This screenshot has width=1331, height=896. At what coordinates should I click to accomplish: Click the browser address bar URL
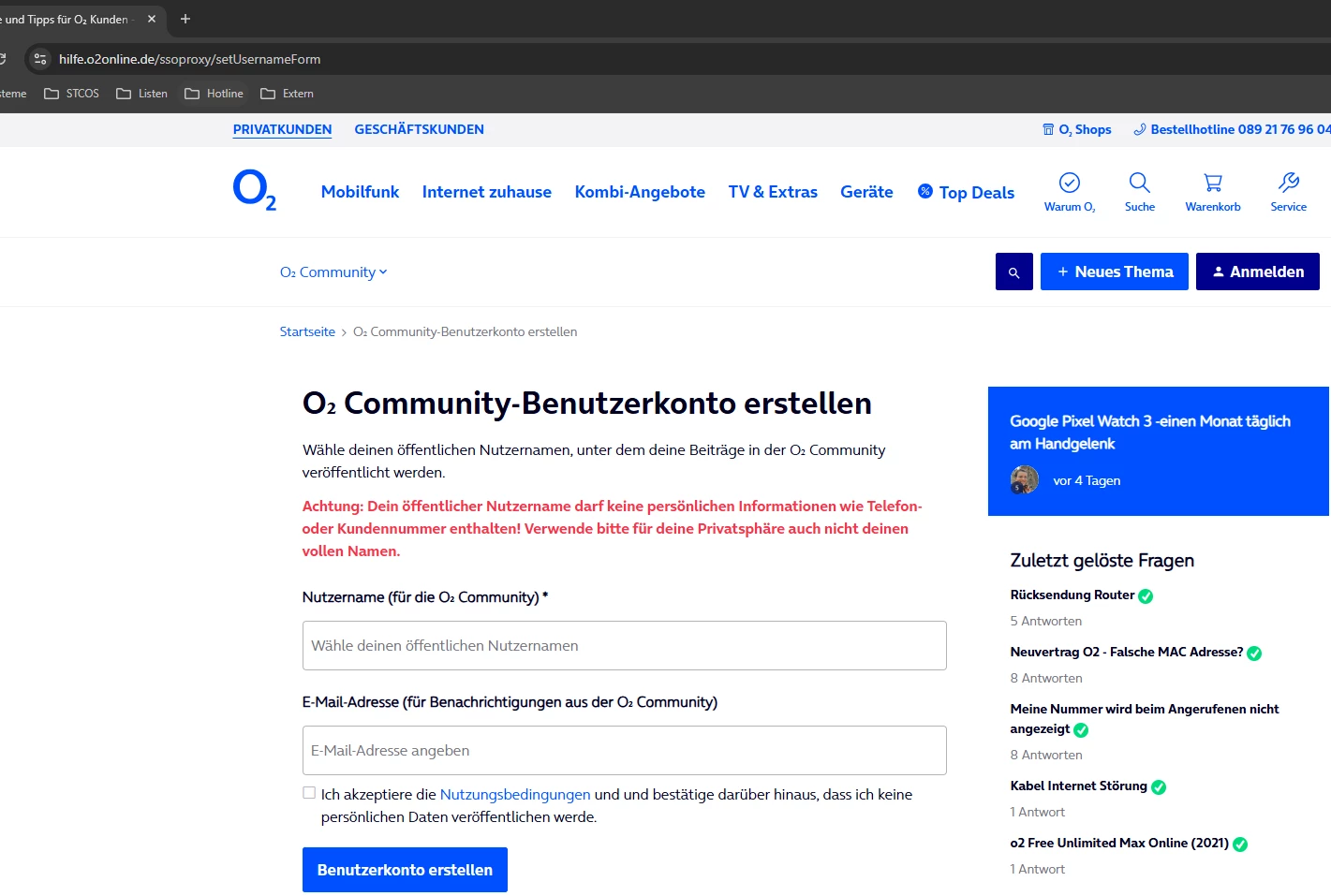tap(189, 59)
